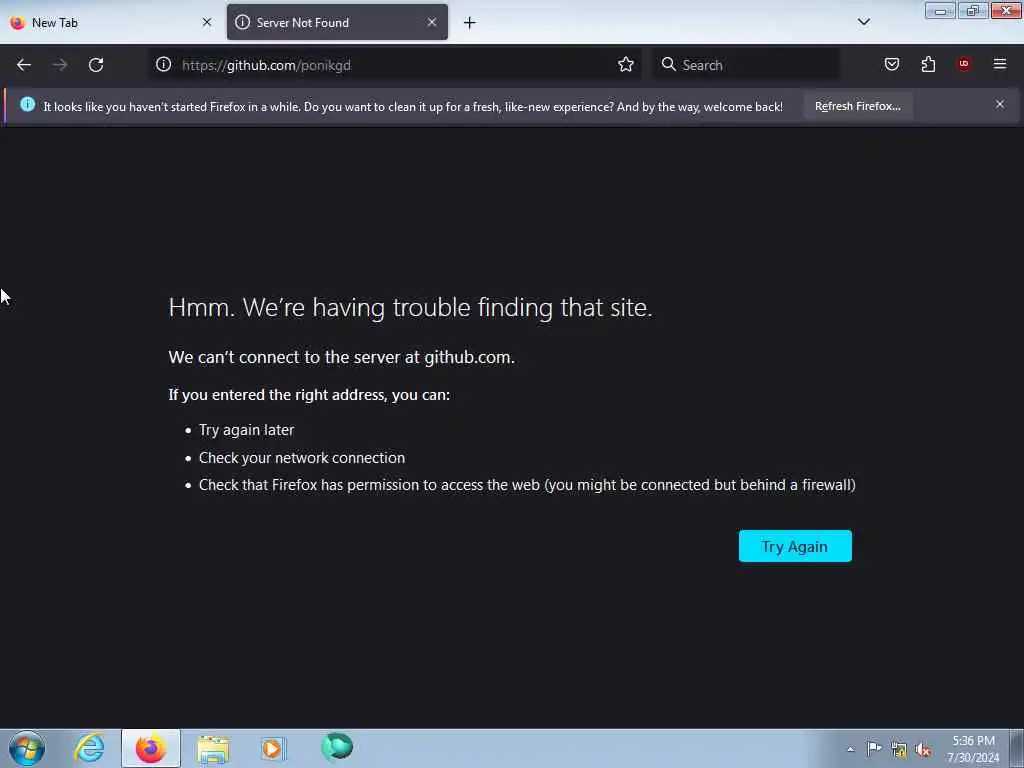Viewport: 1024px width, 768px height.
Task: Switch to the New Tab tab
Action: [x=111, y=22]
